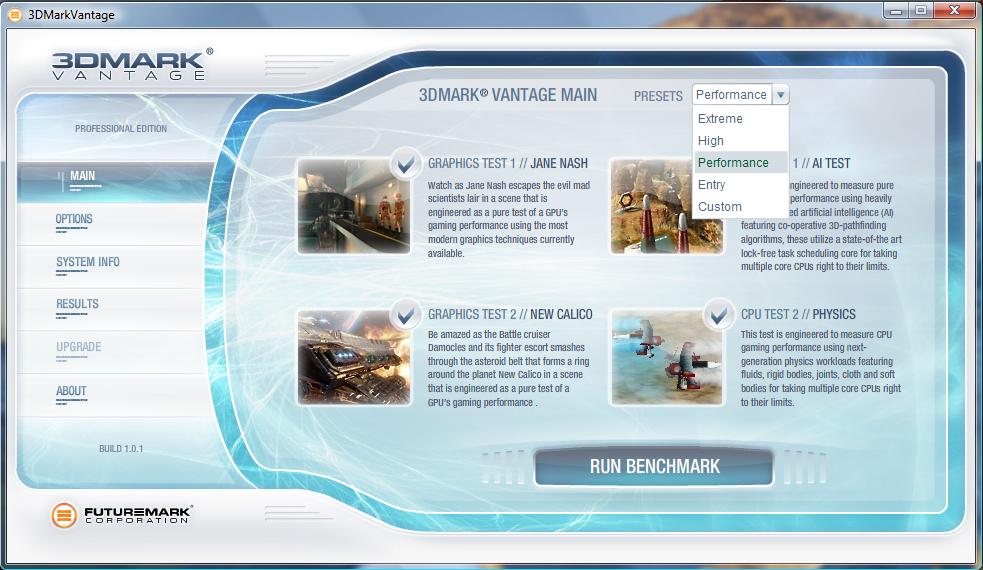The image size is (983, 570).
Task: Click the PROFESSIONAL EDITION label
Action: [x=121, y=129]
